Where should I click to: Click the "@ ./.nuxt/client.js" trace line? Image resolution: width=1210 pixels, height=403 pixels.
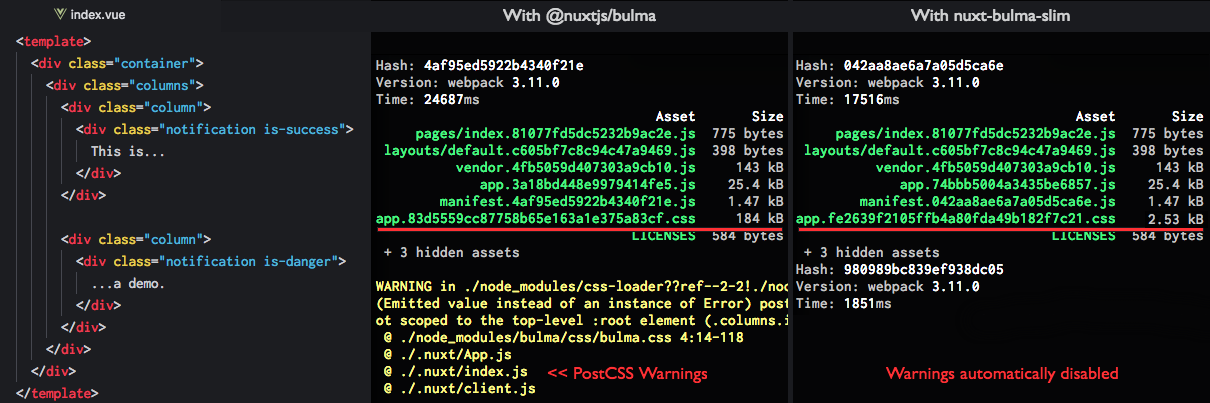(459, 388)
